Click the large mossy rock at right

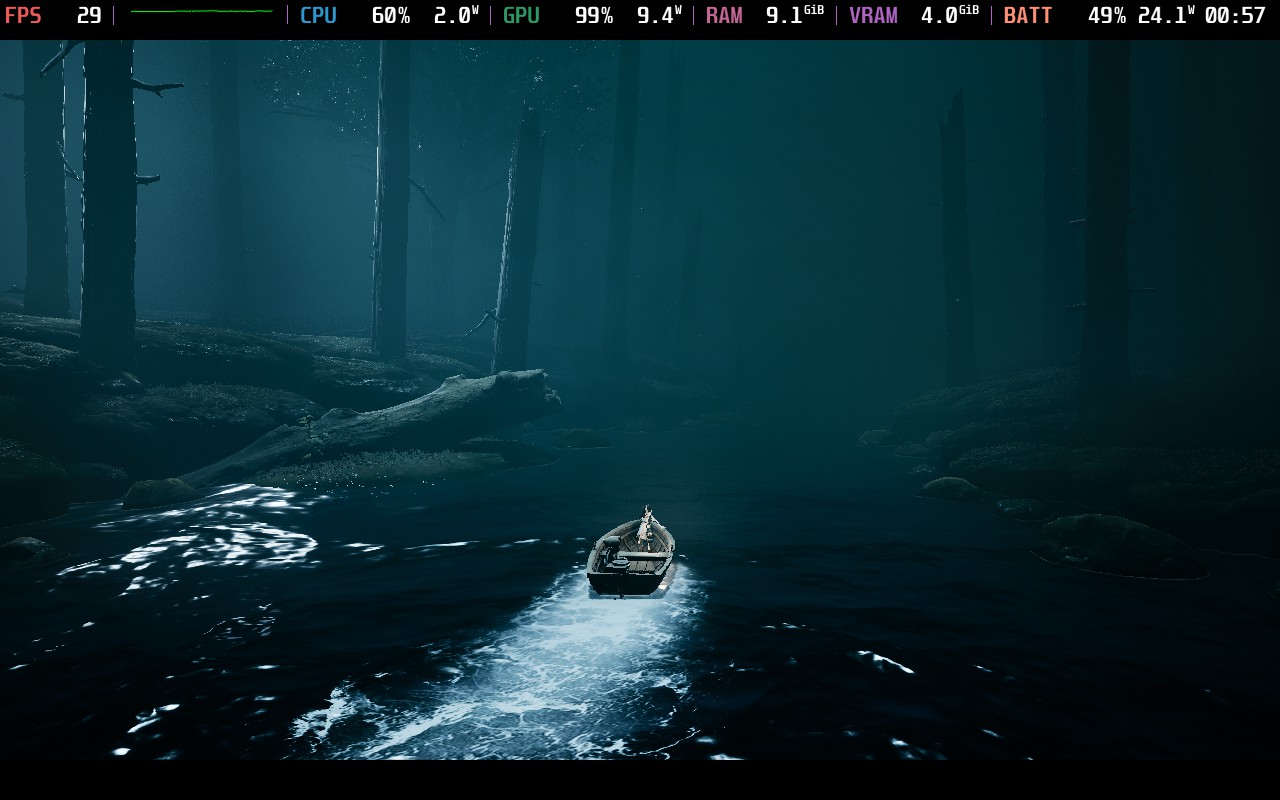1120,546
